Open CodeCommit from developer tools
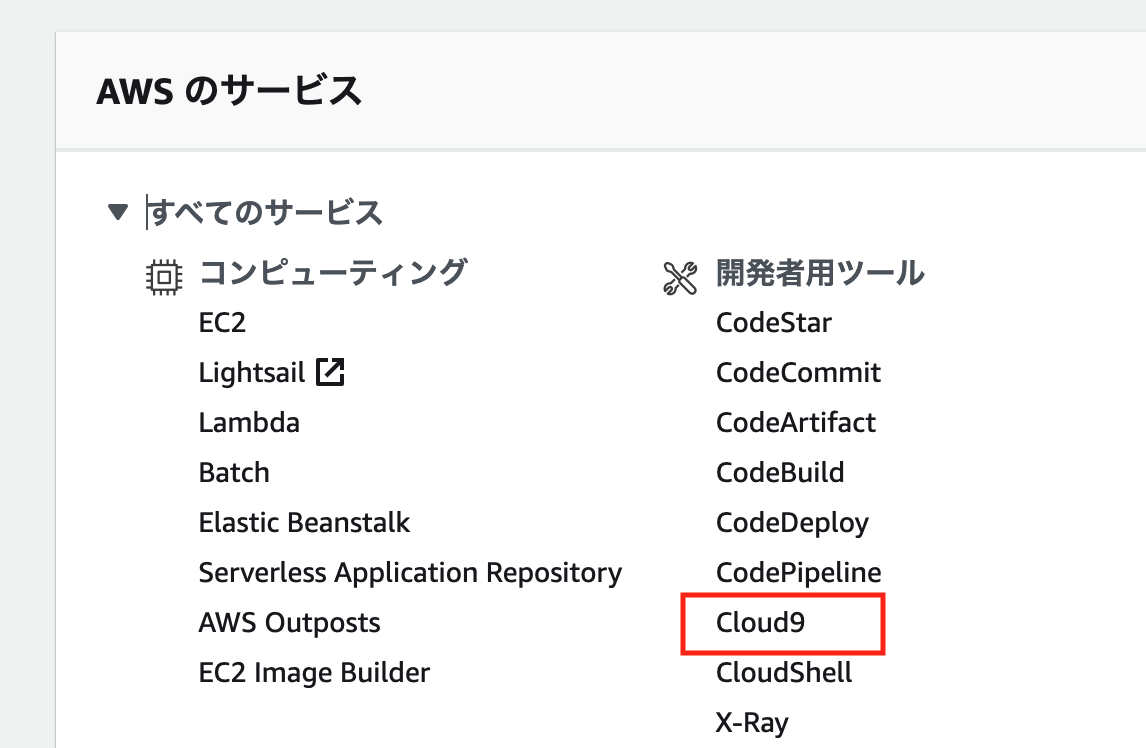Image resolution: width=1146 pixels, height=748 pixels. tap(797, 372)
